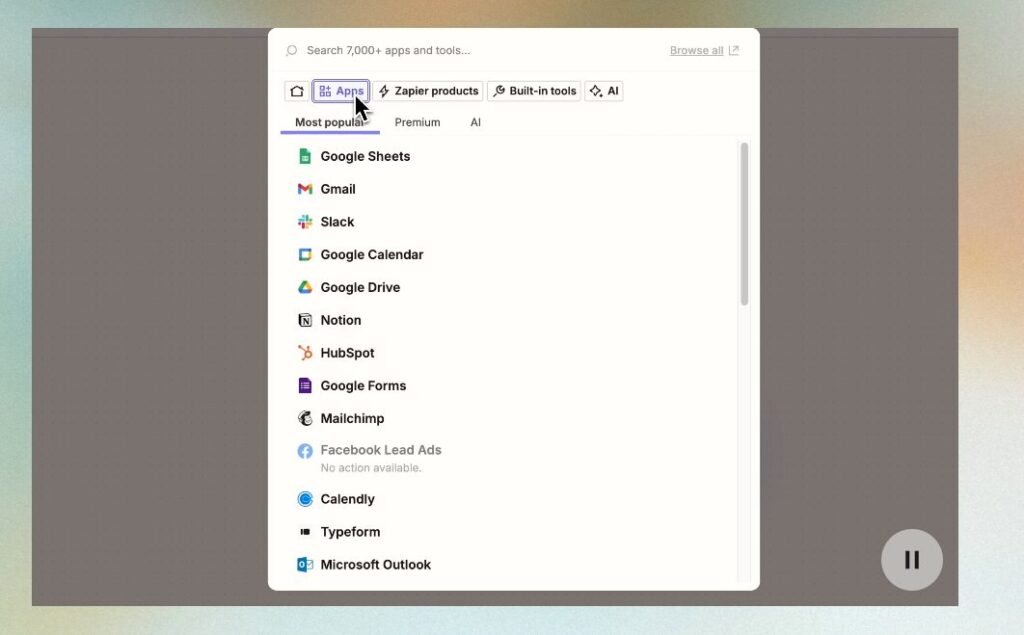
Task: Select the Zapier products filter
Action: pos(428,91)
